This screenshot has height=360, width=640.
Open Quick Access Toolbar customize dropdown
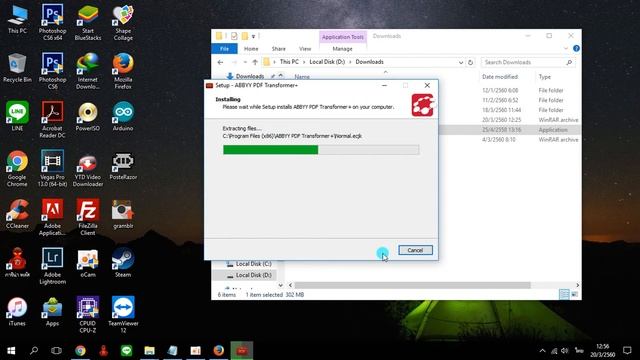pyautogui.click(x=253, y=37)
